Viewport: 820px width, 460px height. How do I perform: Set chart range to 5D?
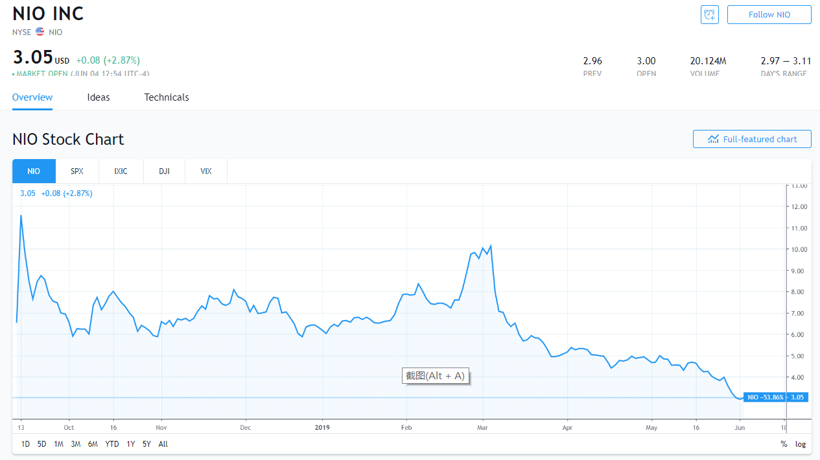pyautogui.click(x=42, y=444)
